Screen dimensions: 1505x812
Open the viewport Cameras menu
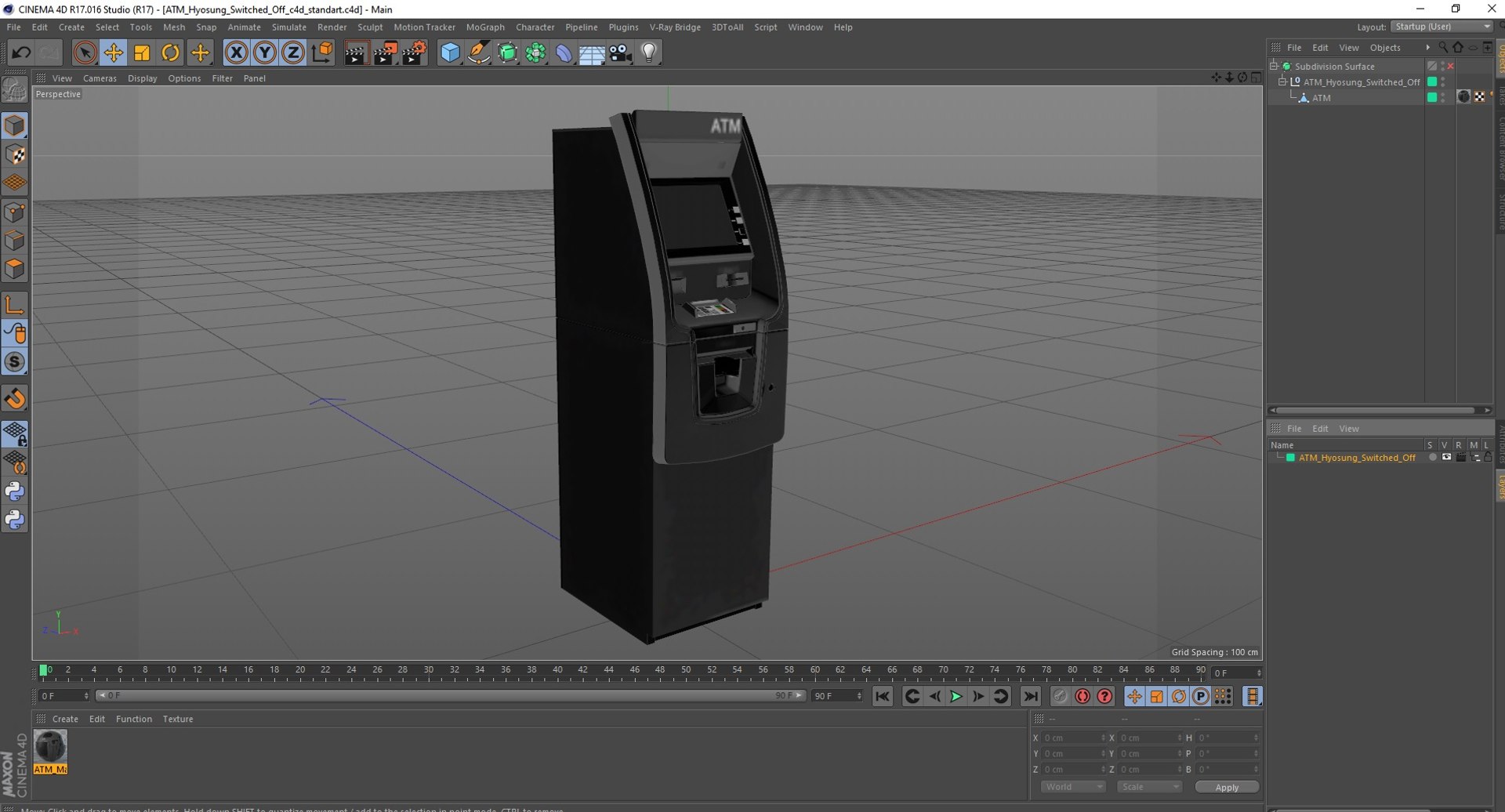coord(100,78)
